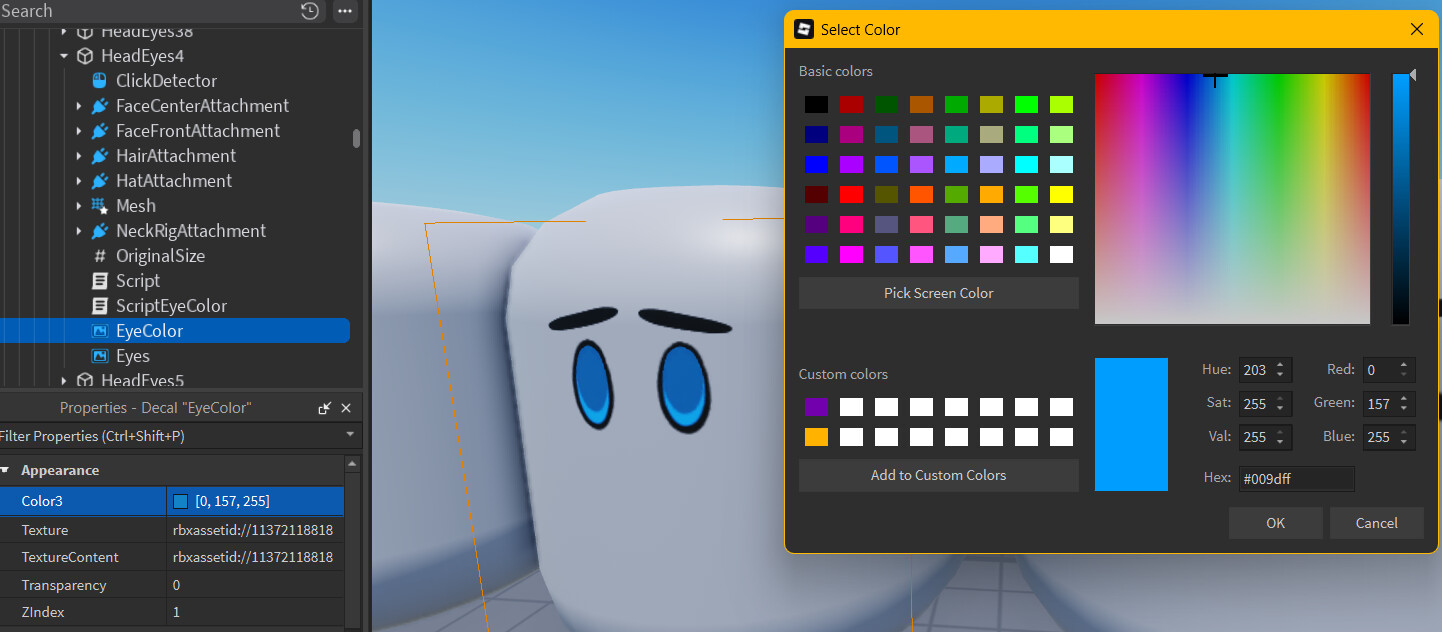The height and width of the screenshot is (632, 1442).
Task: Click the Mesh object icon
Action: (x=99, y=206)
